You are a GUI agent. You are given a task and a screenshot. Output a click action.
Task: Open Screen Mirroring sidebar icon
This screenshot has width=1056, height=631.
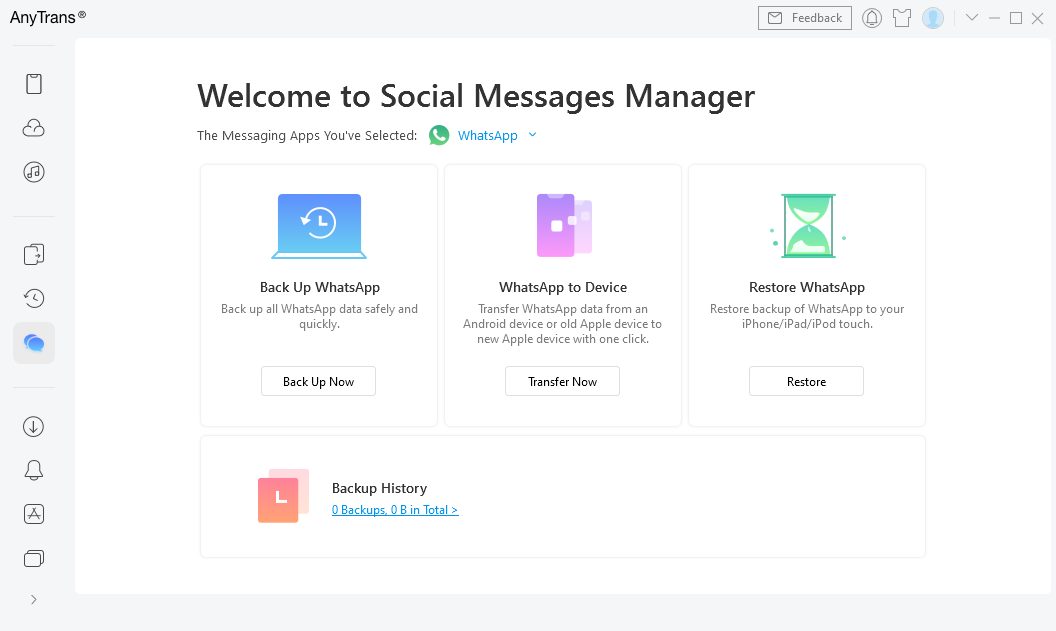(x=34, y=558)
